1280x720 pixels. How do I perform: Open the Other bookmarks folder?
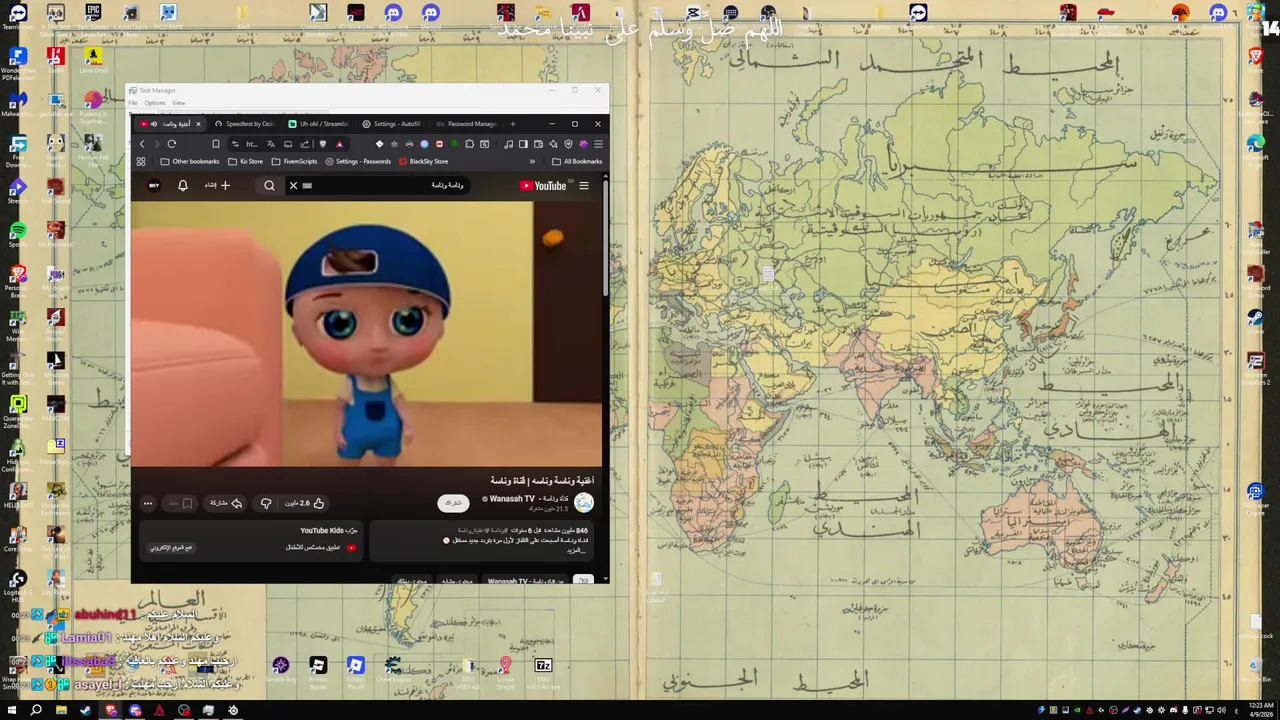[x=190, y=161]
